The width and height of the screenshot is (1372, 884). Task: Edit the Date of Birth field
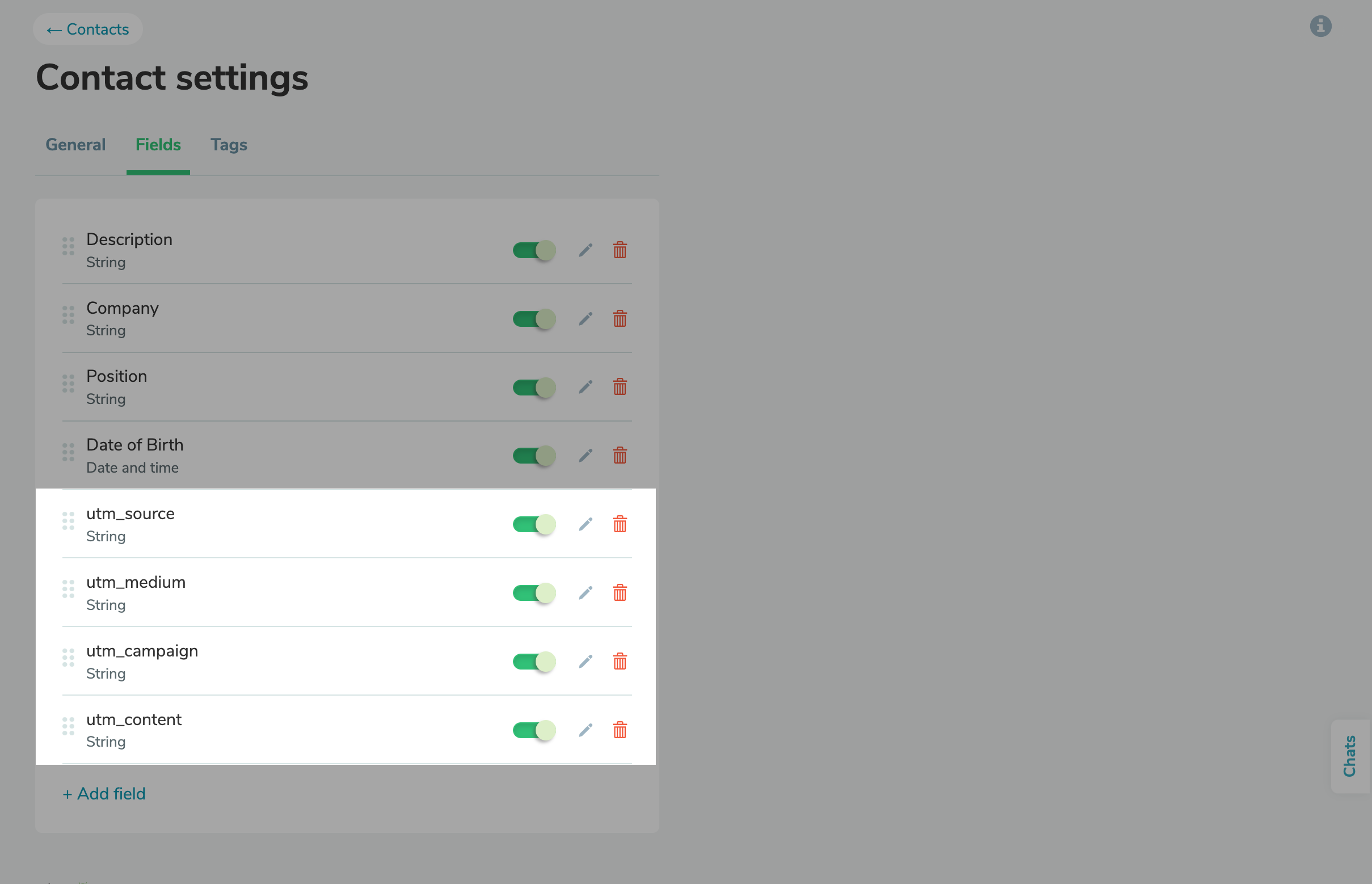pos(586,455)
